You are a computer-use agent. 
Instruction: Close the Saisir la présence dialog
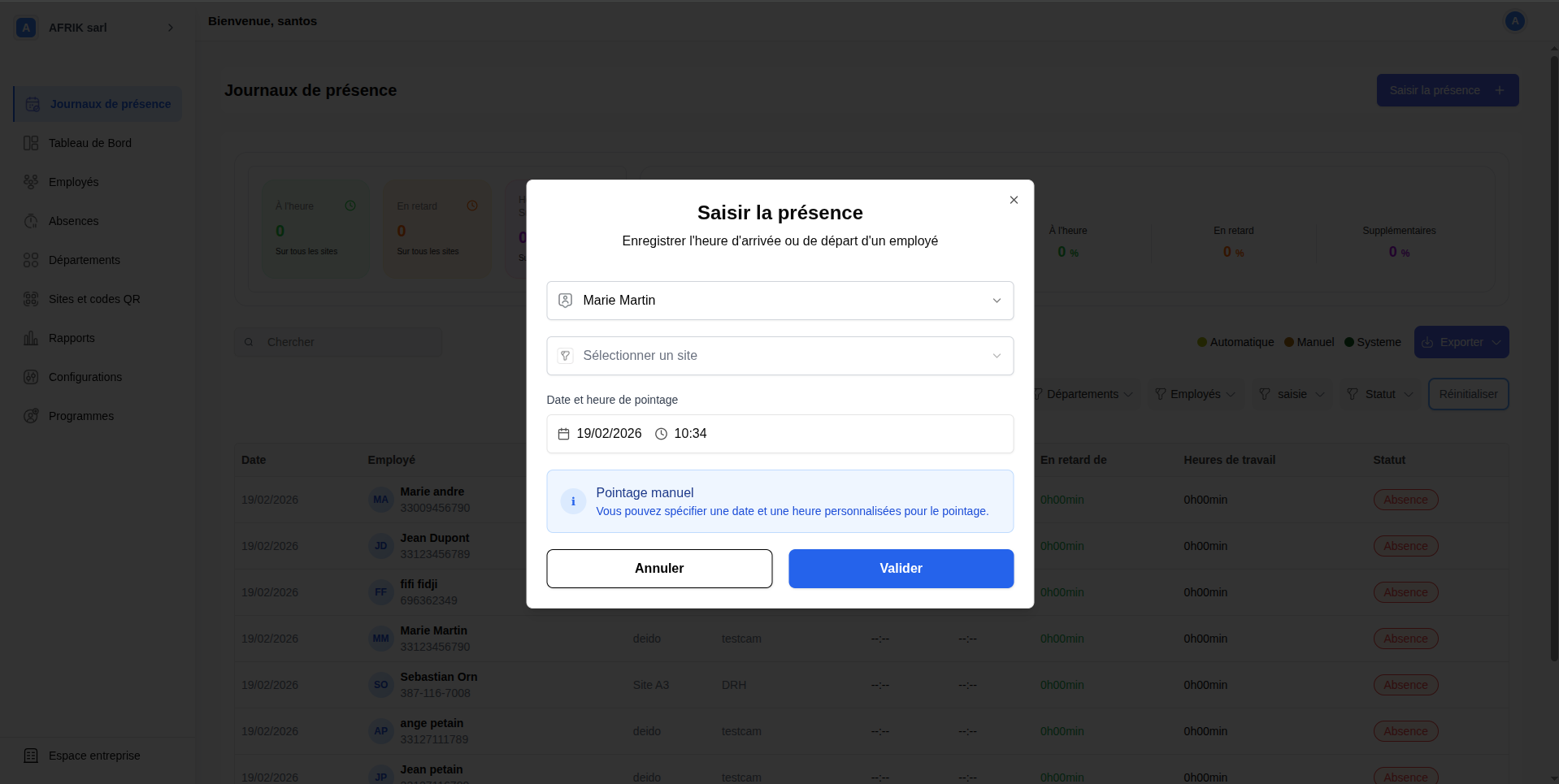click(1014, 200)
